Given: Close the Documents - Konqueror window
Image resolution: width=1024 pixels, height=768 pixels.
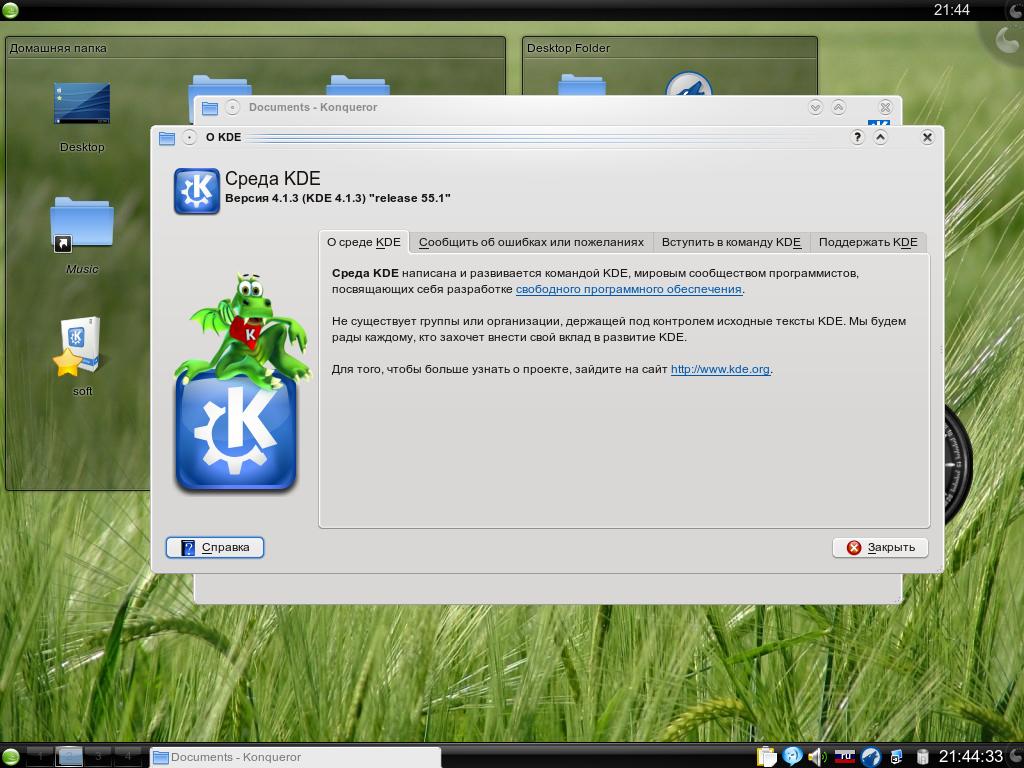Looking at the screenshot, I should pyautogui.click(x=885, y=107).
